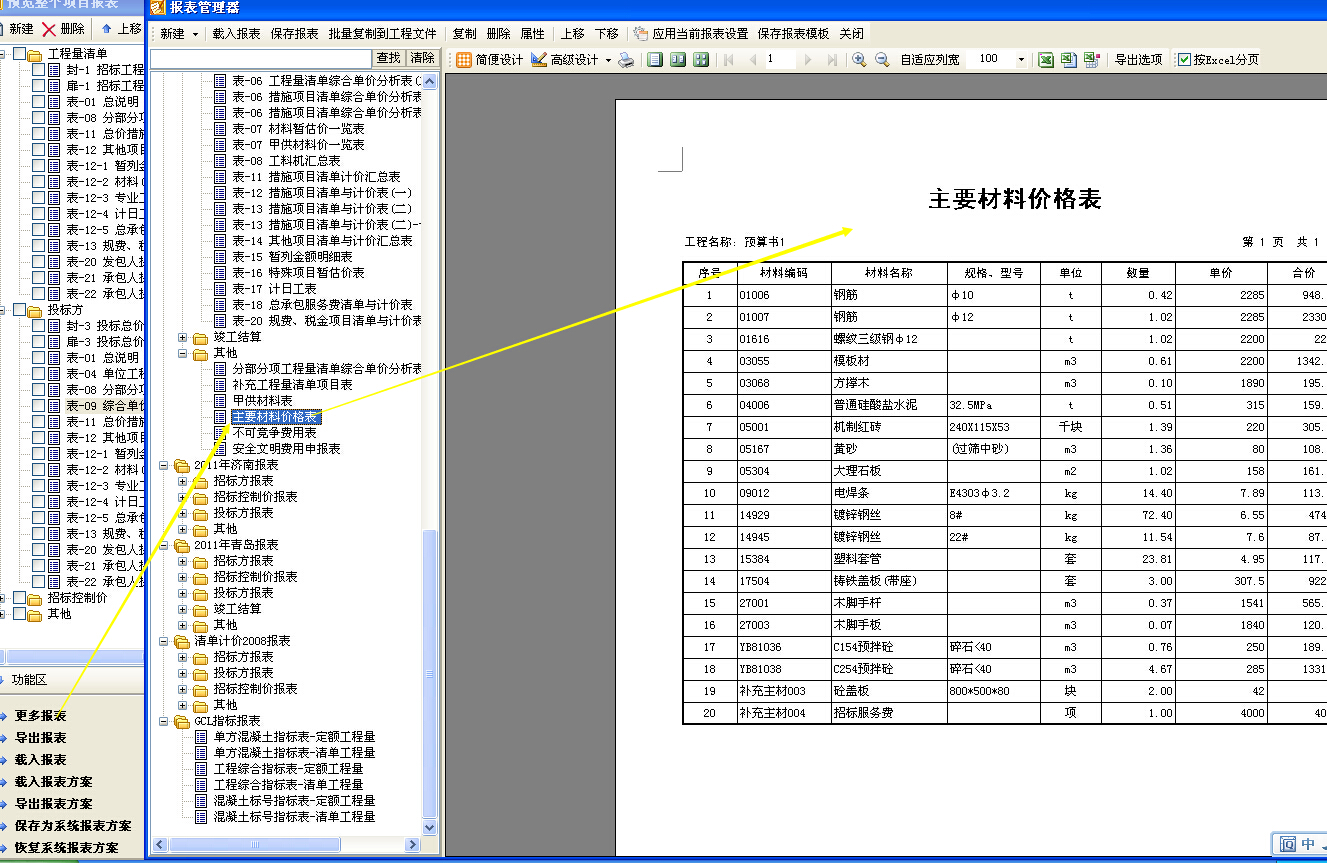Click the 查找 search button
The height and width of the screenshot is (863, 1327).
coord(389,59)
